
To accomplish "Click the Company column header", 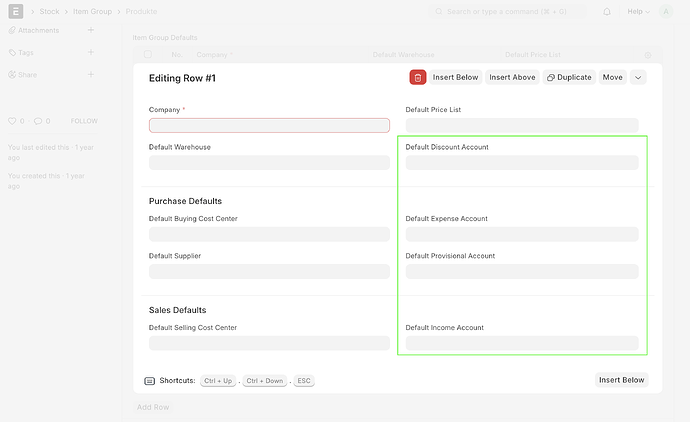I will pos(212,55).
